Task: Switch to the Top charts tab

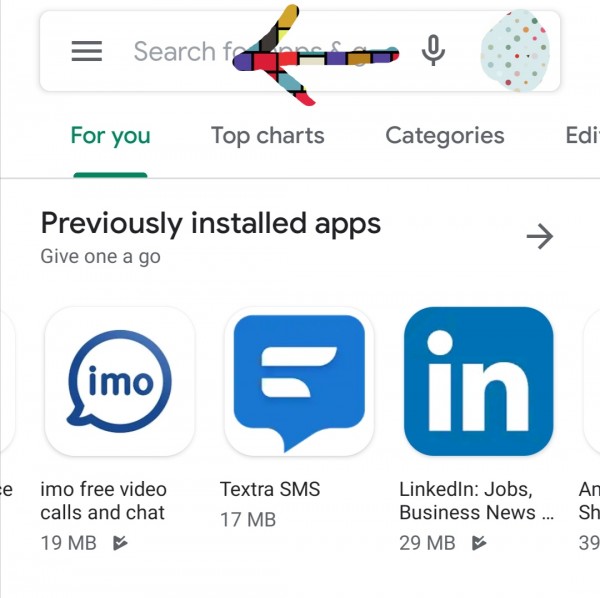Action: [x=267, y=136]
